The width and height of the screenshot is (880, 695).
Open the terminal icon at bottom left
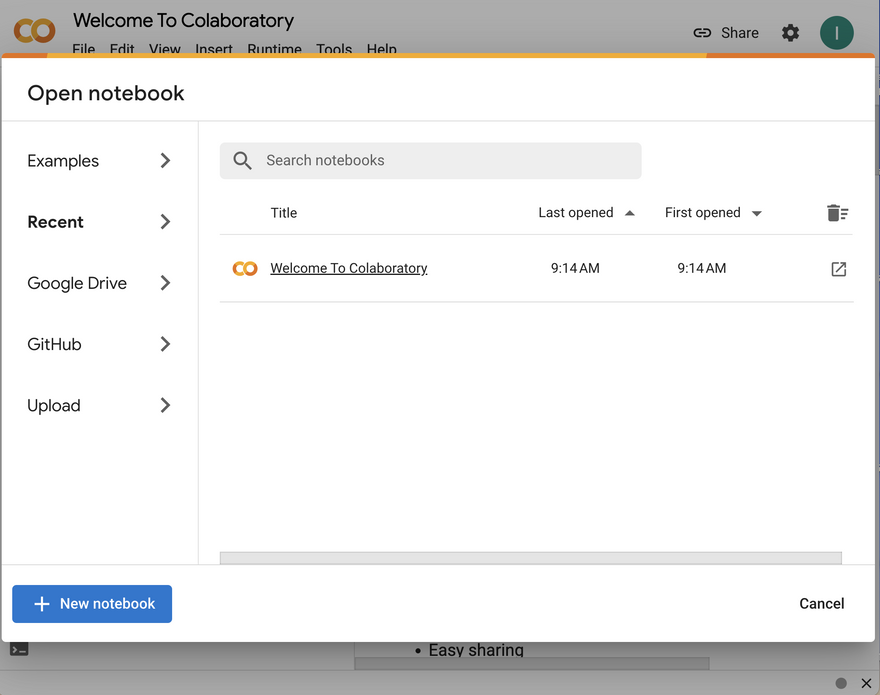pos(19,650)
